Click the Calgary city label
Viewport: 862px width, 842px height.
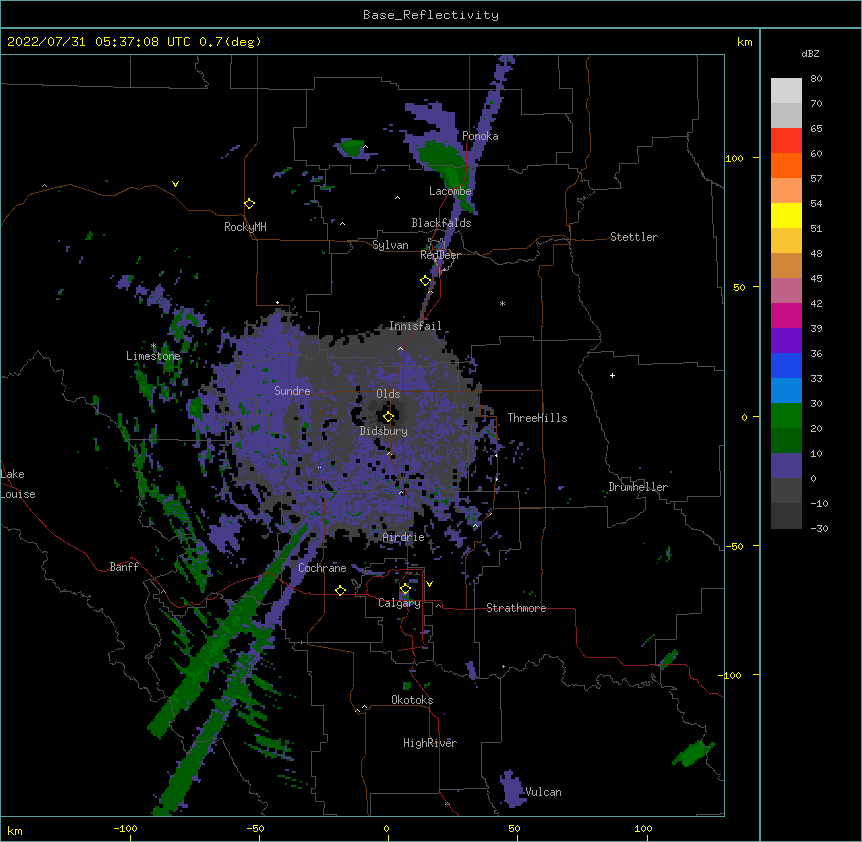tap(399, 603)
